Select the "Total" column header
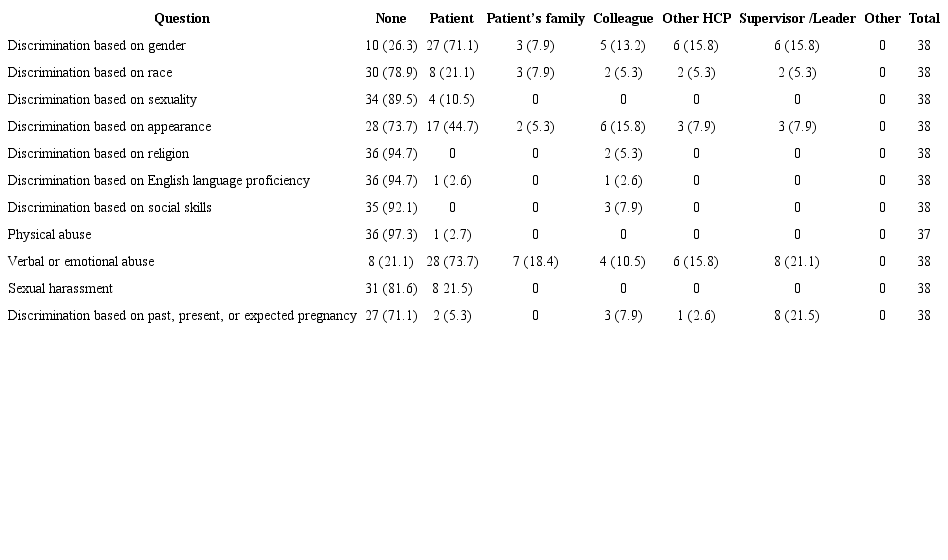 click(x=924, y=19)
